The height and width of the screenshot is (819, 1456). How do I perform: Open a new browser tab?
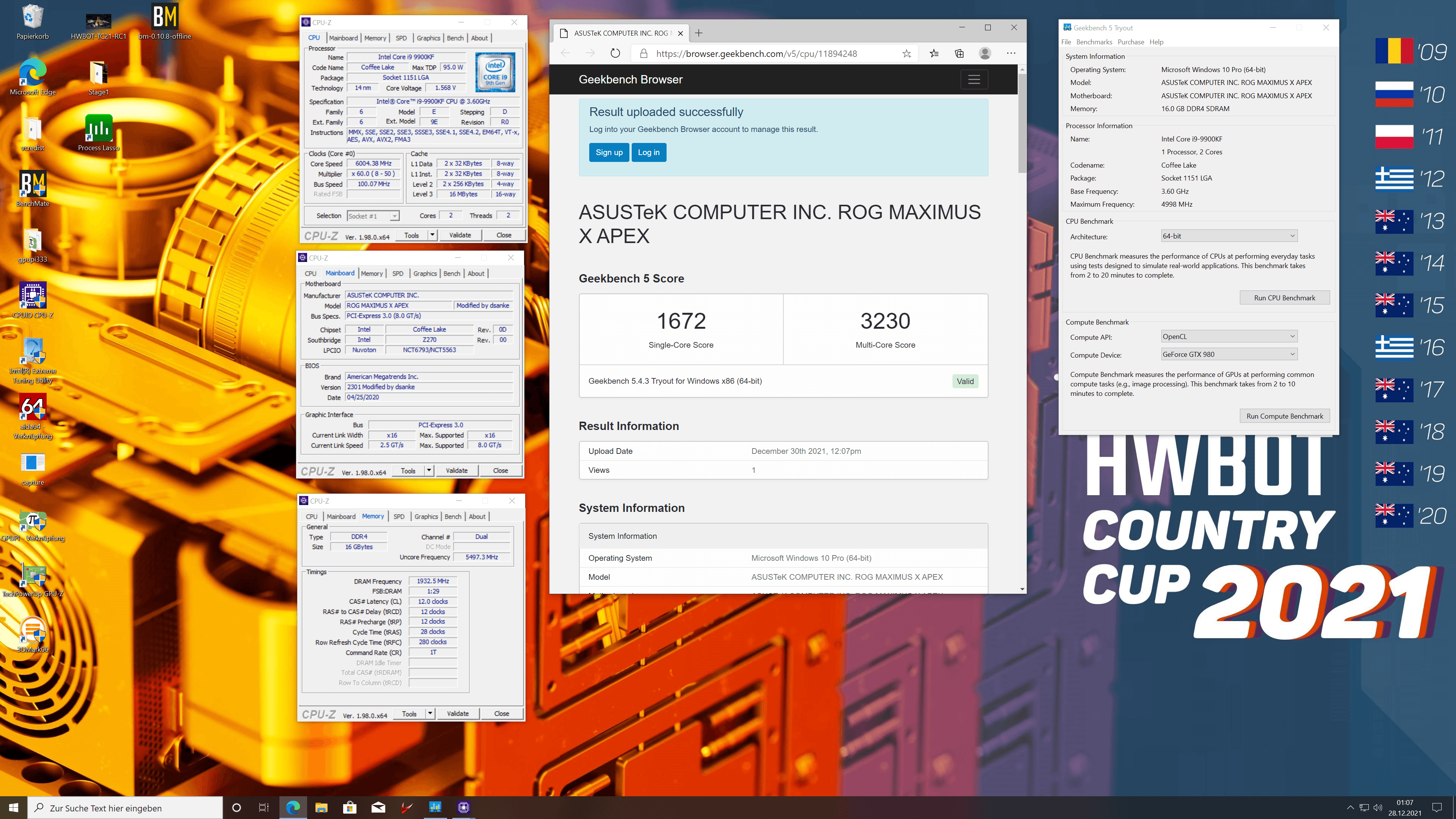click(x=698, y=33)
